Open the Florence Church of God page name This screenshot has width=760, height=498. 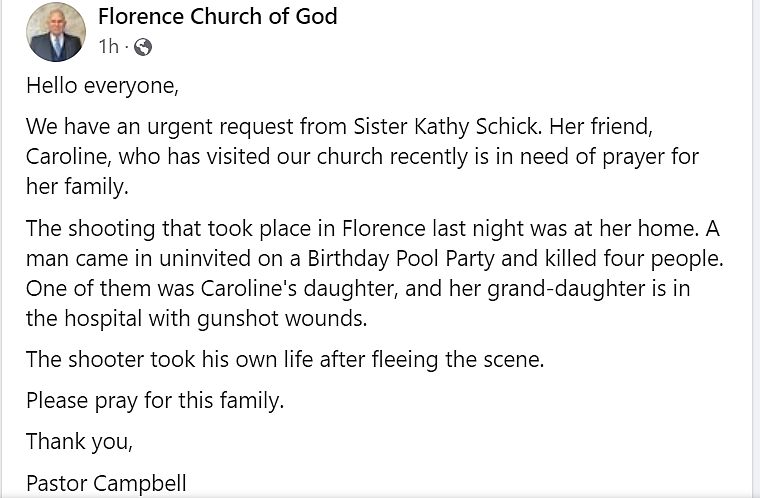click(217, 16)
